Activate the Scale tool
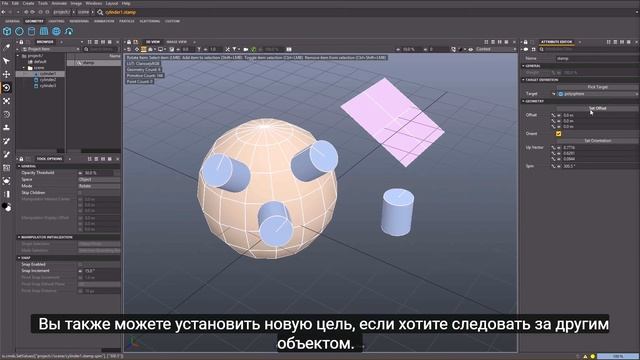 point(7,101)
